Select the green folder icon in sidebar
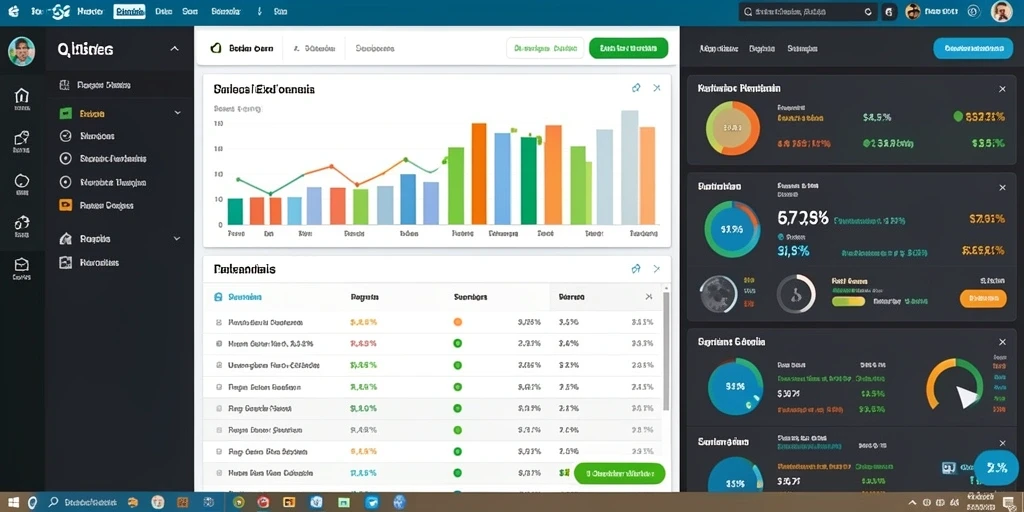Image resolution: width=1024 pixels, height=512 pixels. [65, 114]
